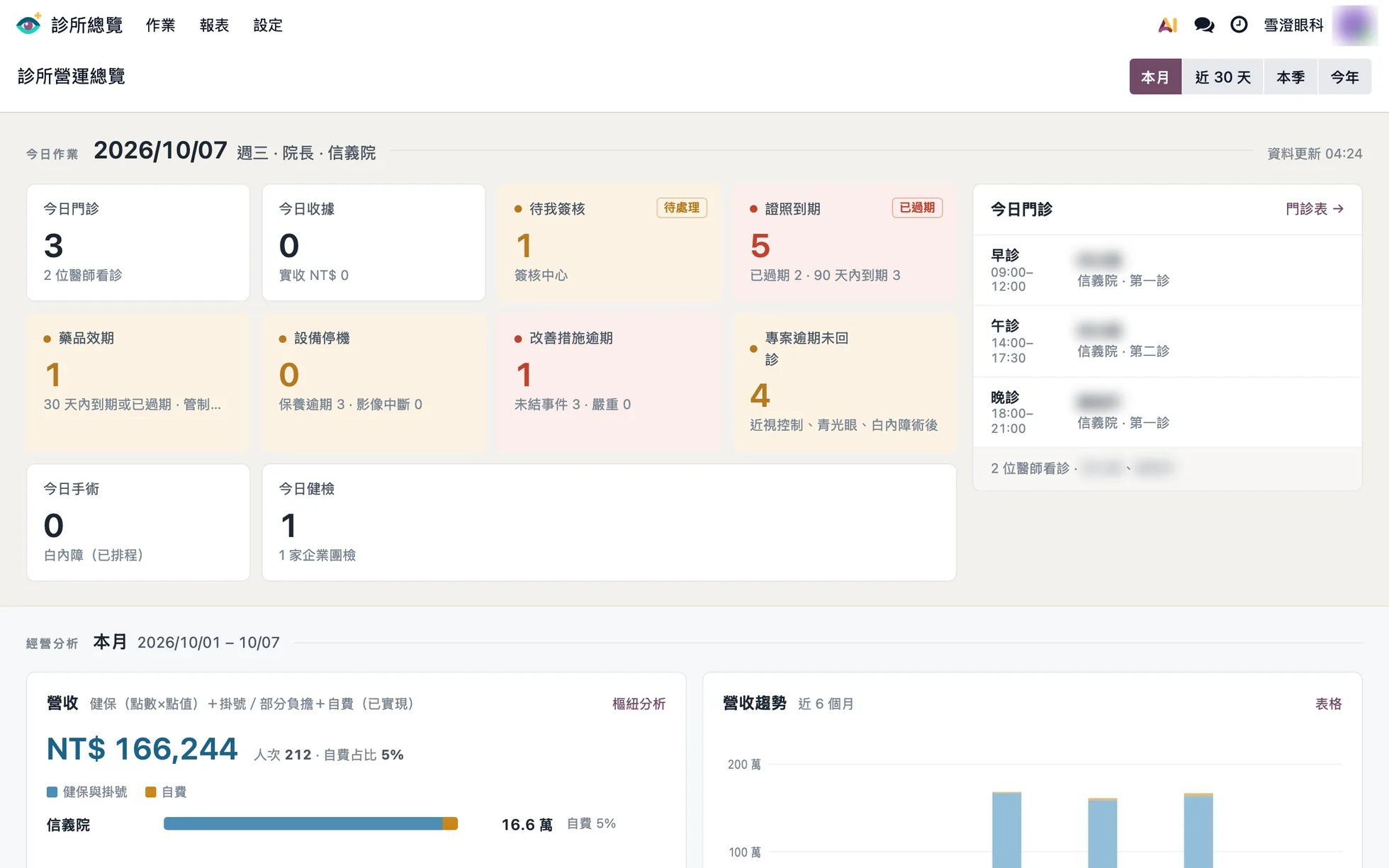Image resolution: width=1389 pixels, height=868 pixels.
Task: Select the 午診 14:00–17:30 row
Action: pyautogui.click(x=1167, y=341)
